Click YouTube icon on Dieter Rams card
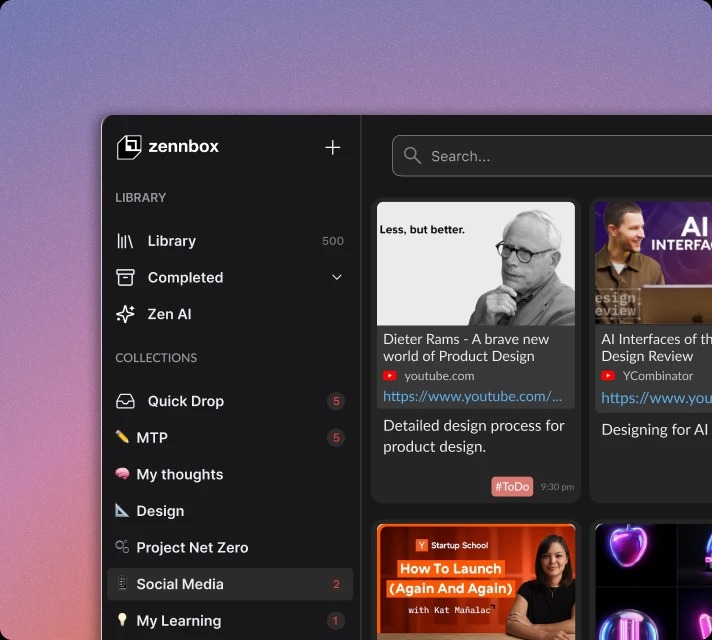The image size is (712, 640). point(390,376)
